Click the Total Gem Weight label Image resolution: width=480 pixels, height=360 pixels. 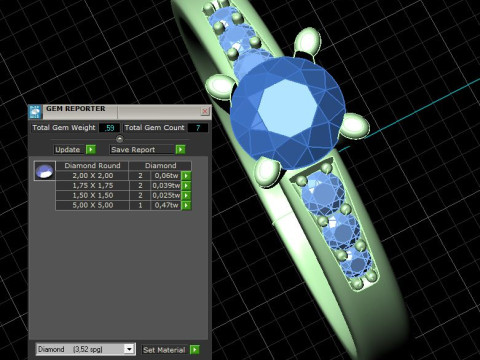pyautogui.click(x=64, y=128)
